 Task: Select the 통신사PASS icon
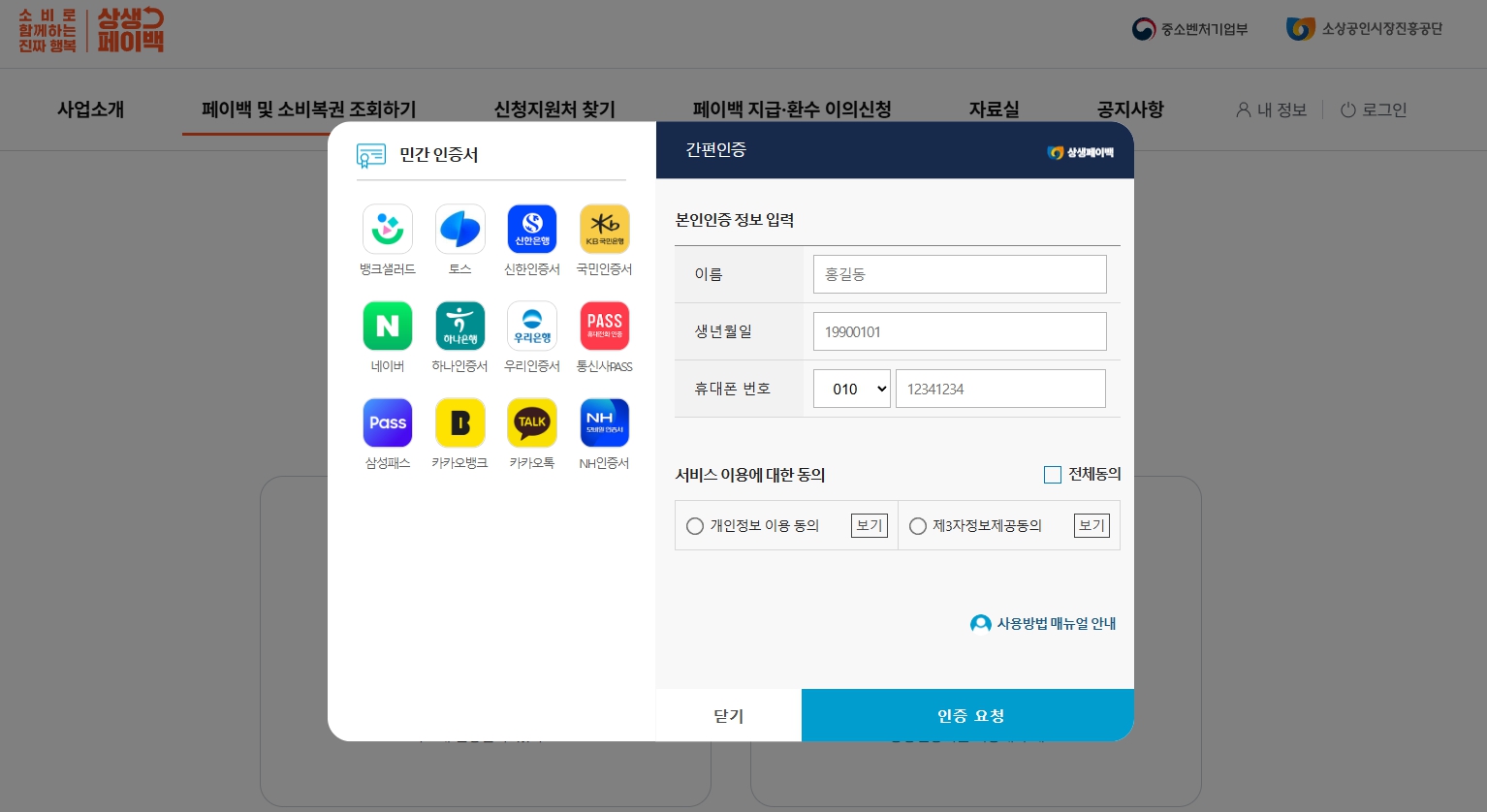605,326
